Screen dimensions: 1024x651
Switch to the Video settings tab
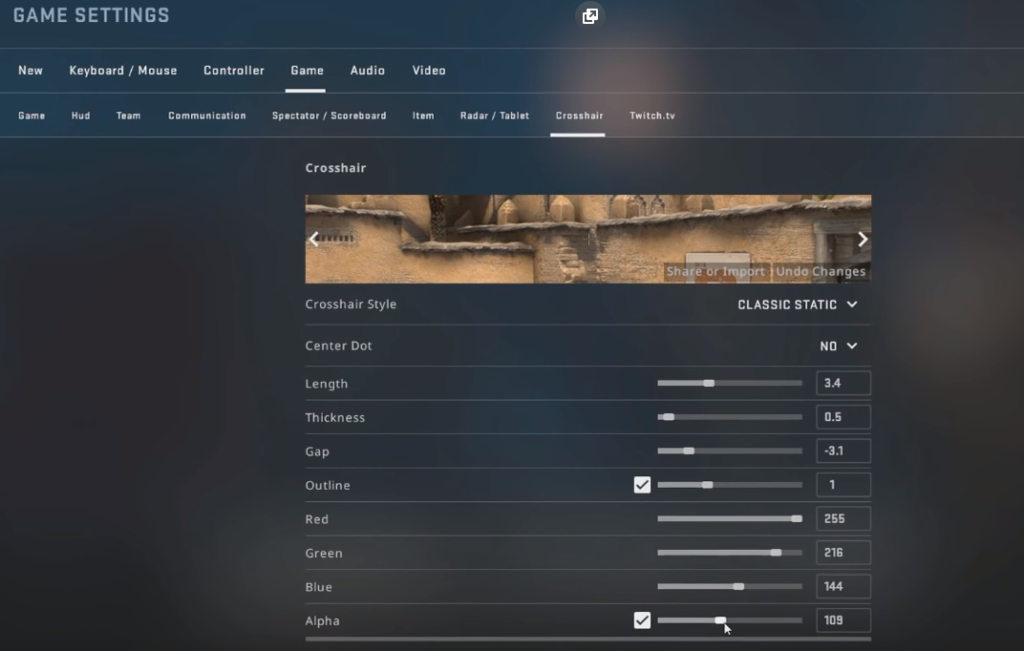click(x=429, y=71)
